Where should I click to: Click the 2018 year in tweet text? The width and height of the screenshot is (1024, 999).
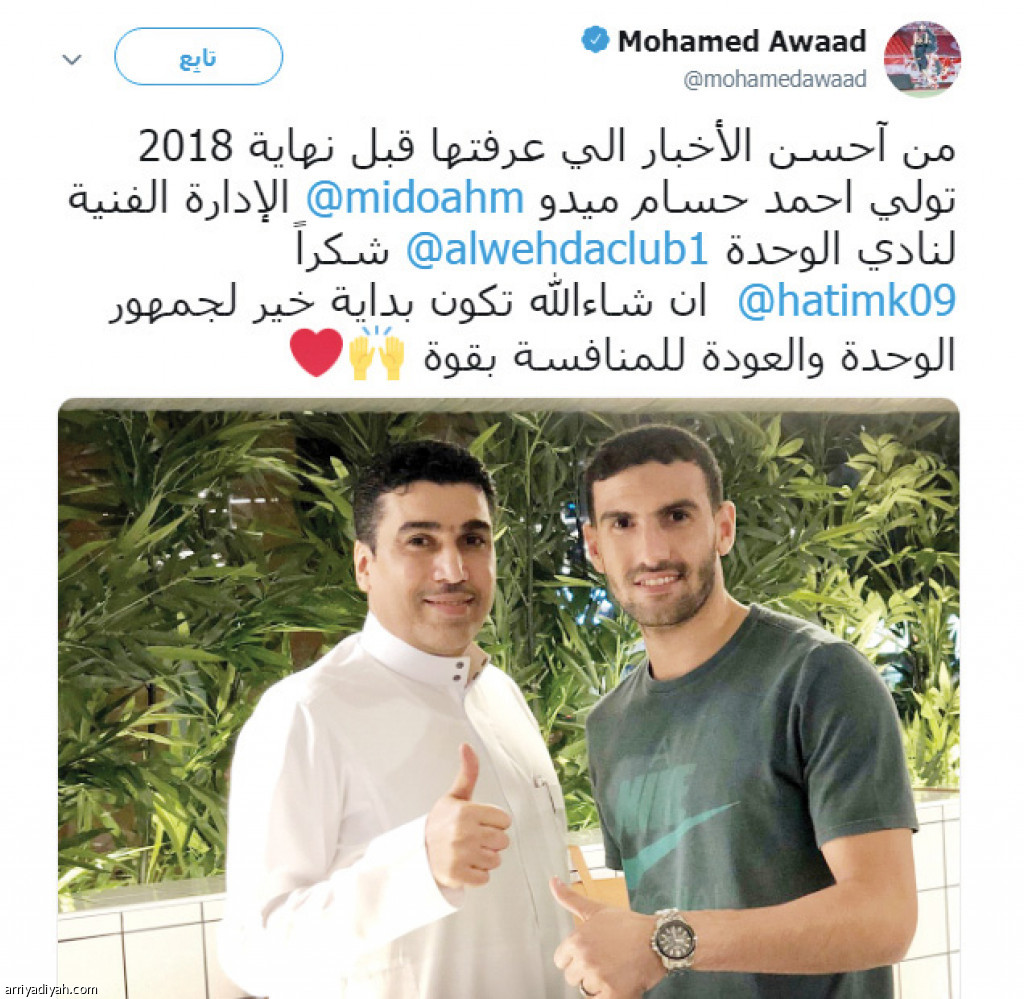click(x=185, y=146)
